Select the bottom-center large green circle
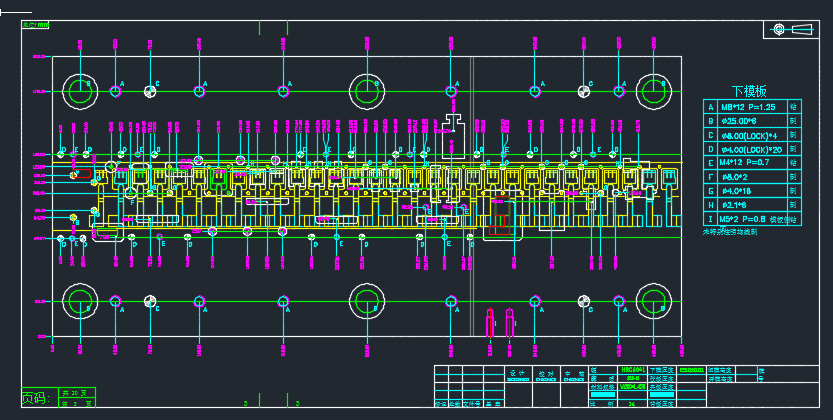 coord(368,301)
